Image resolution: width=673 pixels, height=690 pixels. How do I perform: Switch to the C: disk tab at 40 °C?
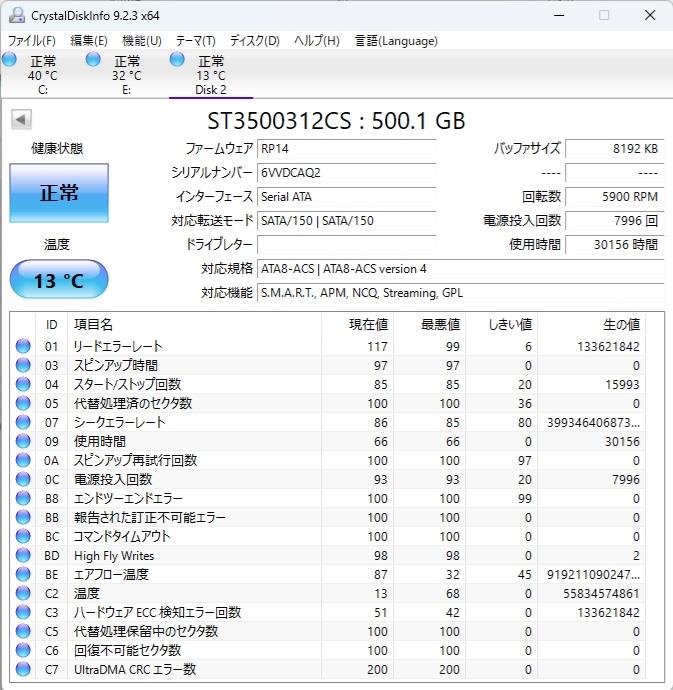[x=42, y=75]
